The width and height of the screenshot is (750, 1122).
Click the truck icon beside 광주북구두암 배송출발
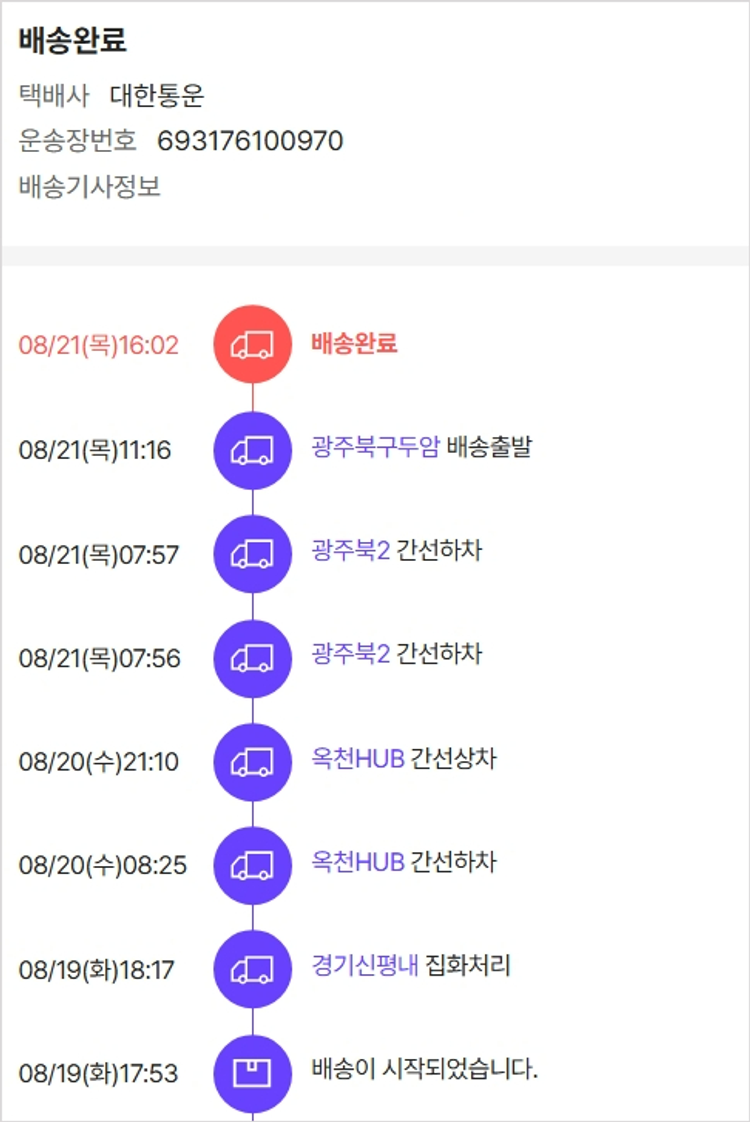click(x=252, y=450)
